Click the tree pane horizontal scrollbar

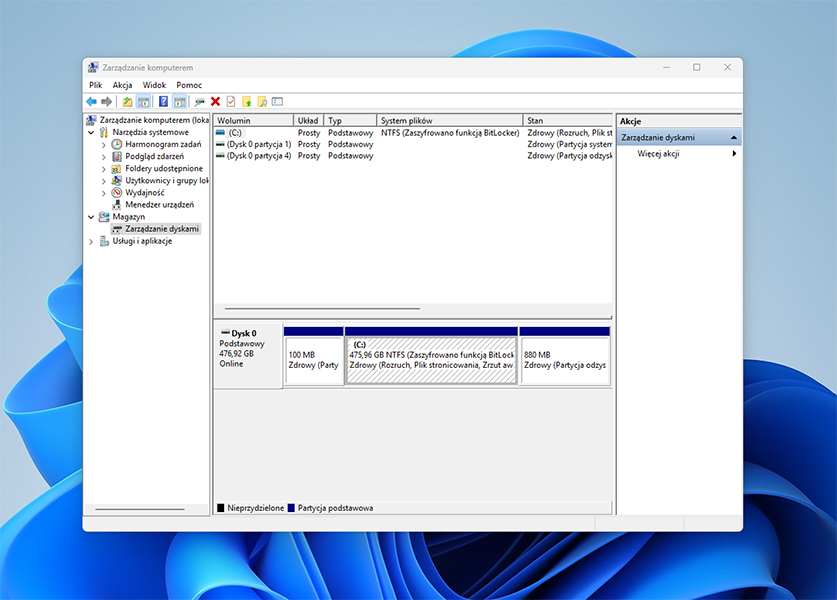140,509
